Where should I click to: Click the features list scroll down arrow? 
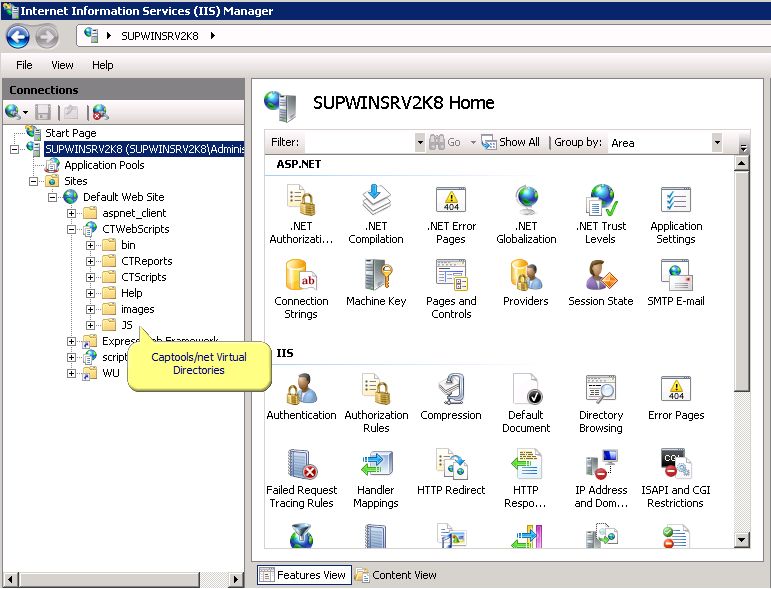[x=741, y=540]
